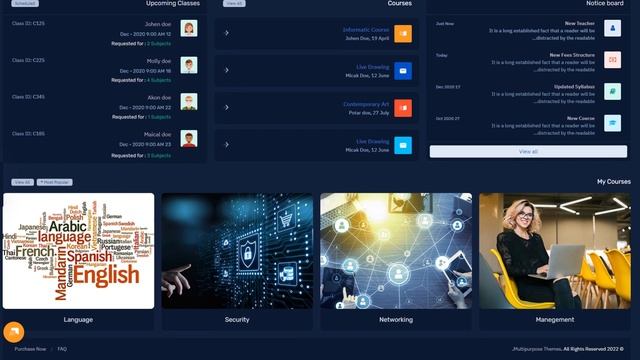Image resolution: width=640 pixels, height=360 pixels.
Task: Open the Most Popular filter dropdown
Action: (x=55, y=182)
